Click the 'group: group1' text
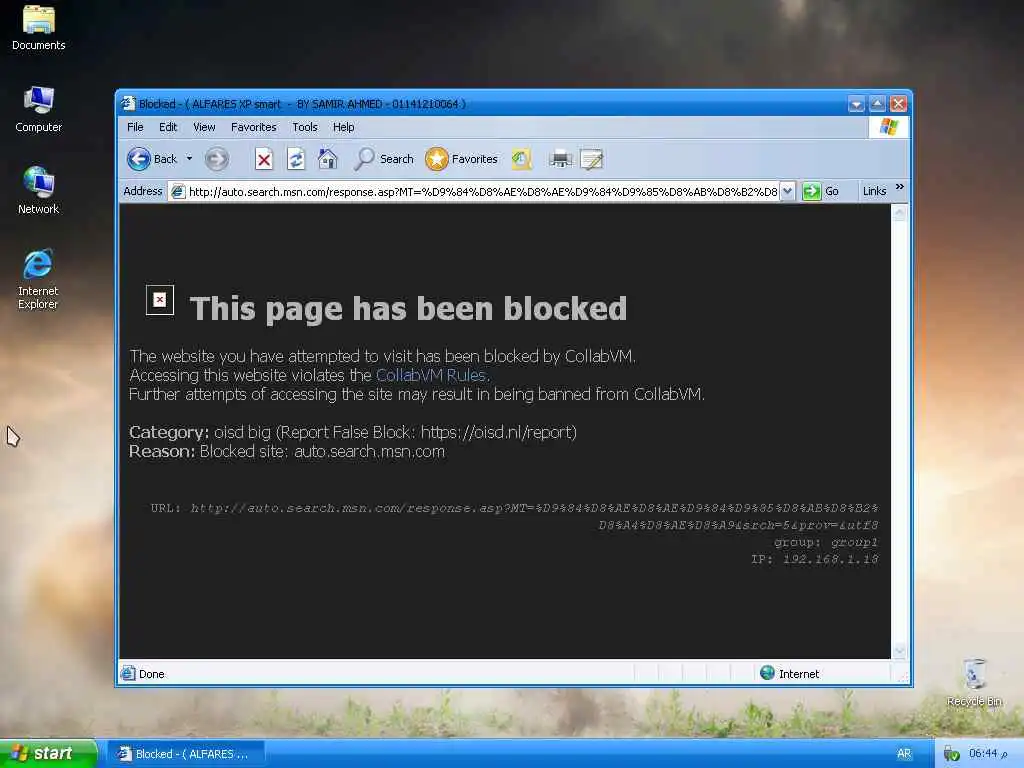Viewport: 1024px width, 768px height. pyautogui.click(x=826, y=542)
